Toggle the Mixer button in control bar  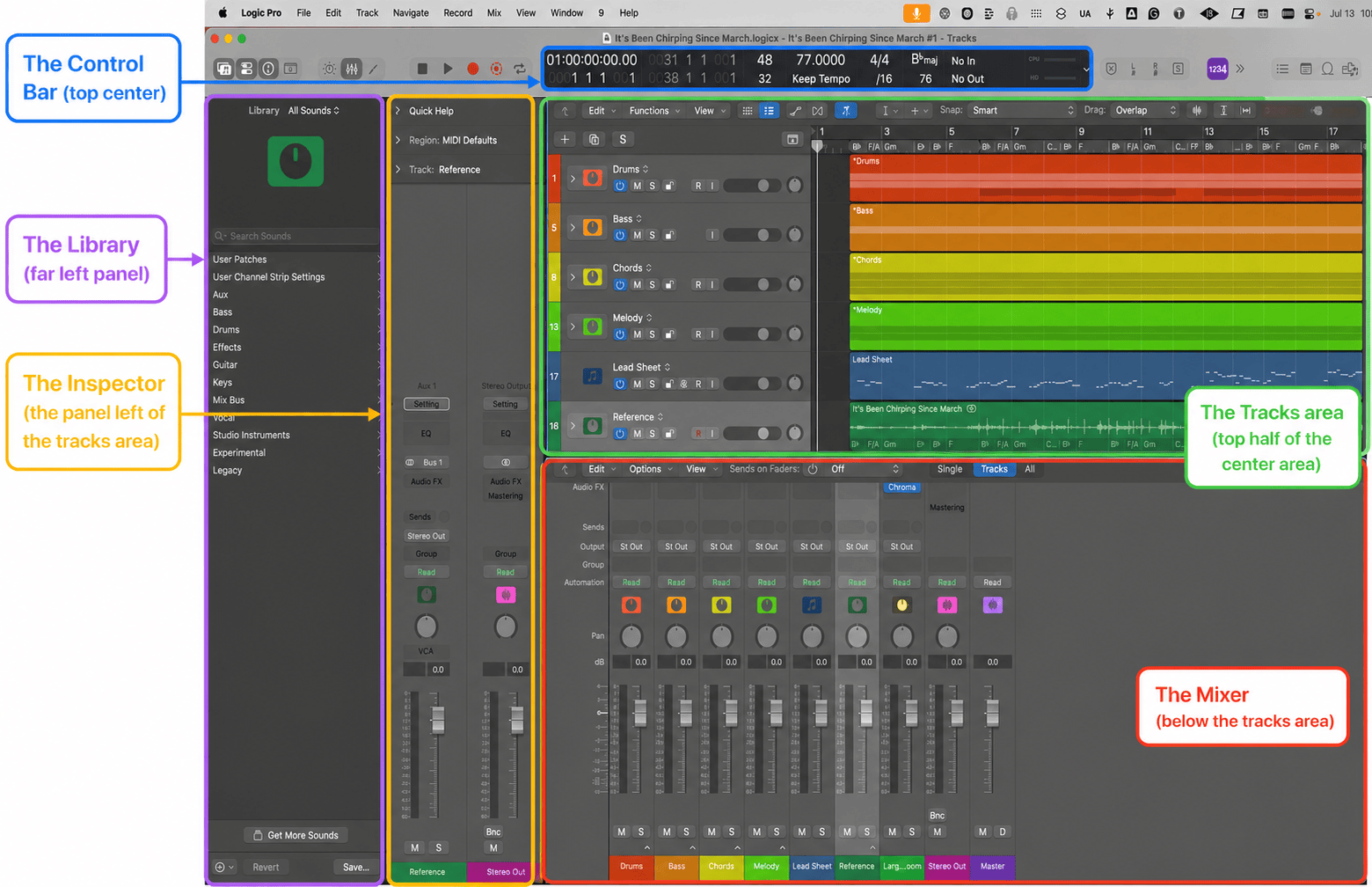pyautogui.click(x=351, y=69)
